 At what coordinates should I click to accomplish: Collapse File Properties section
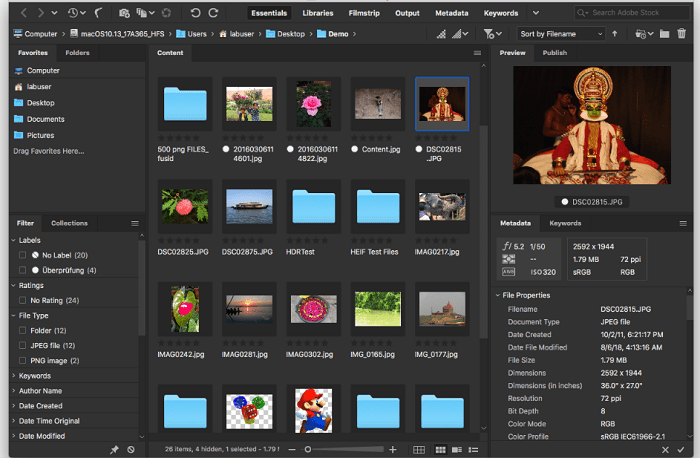tap(497, 295)
